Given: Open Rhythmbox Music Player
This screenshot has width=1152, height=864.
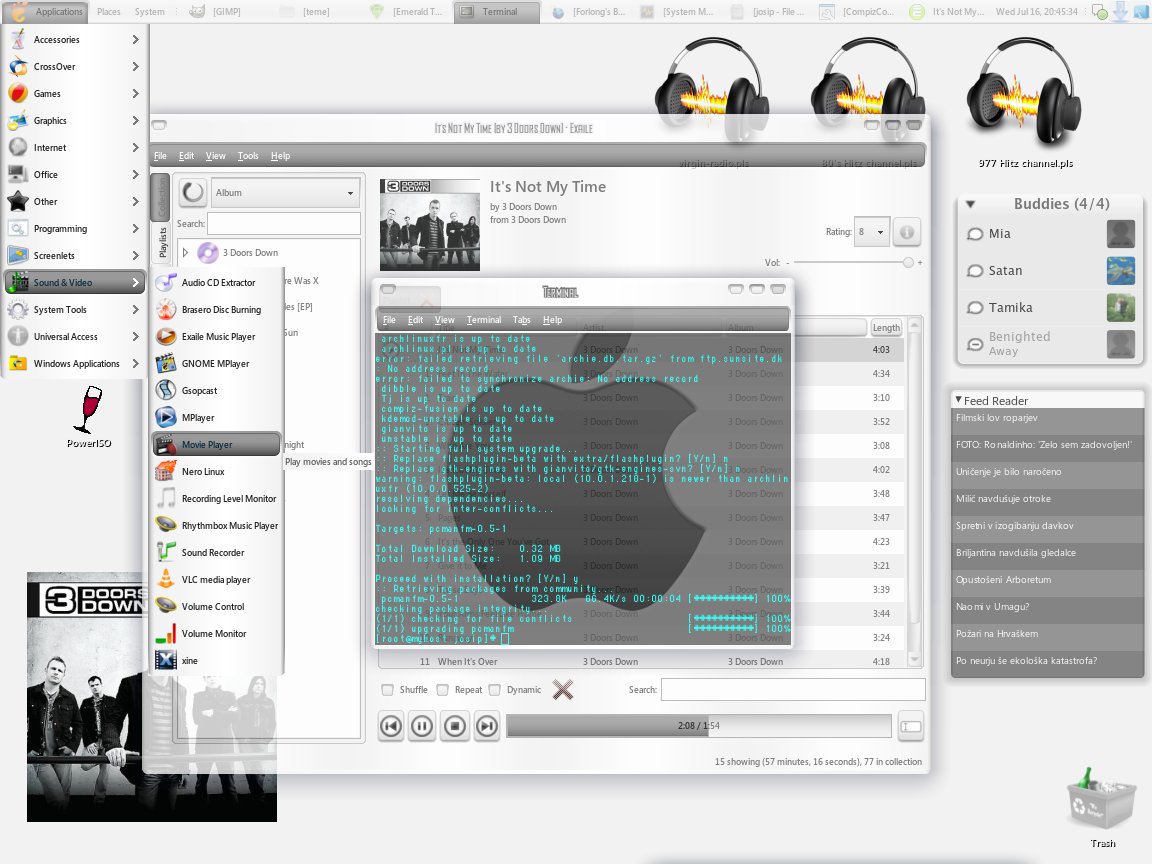Looking at the screenshot, I should click(217, 525).
